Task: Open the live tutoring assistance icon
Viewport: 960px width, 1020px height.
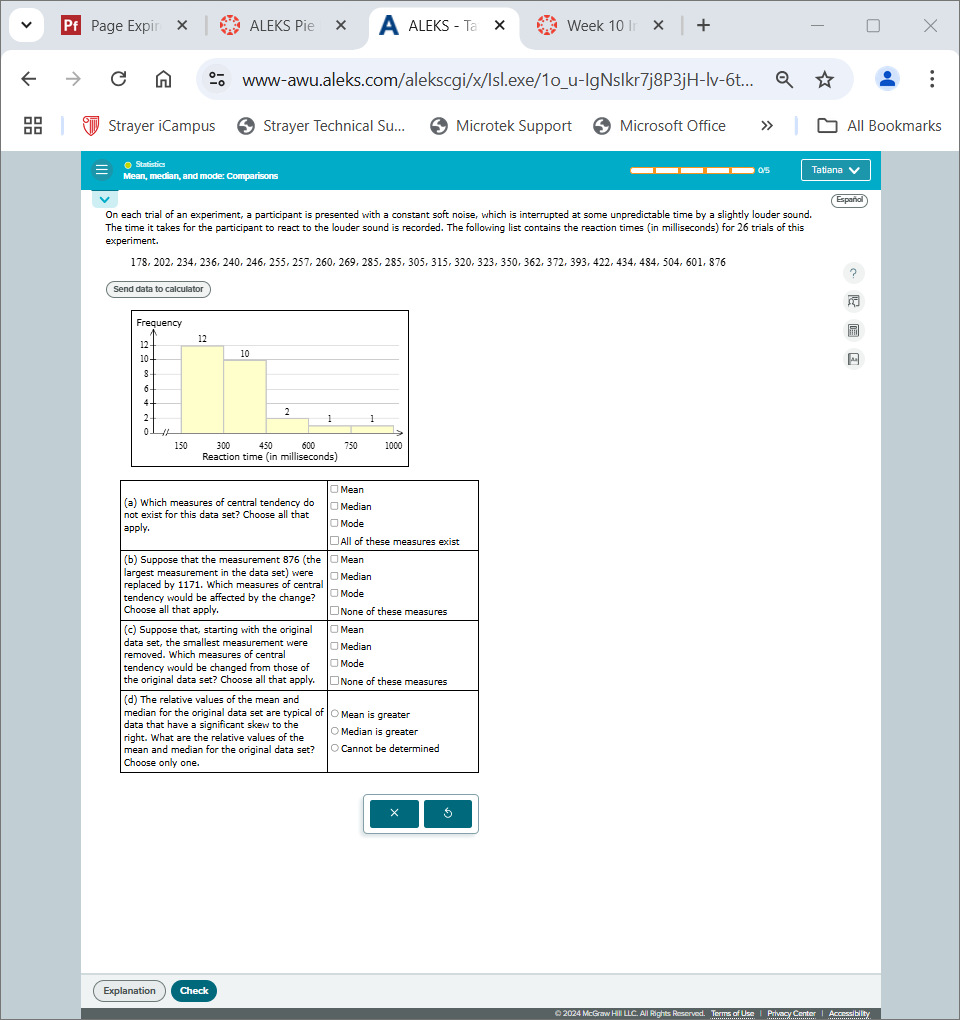Action: [x=853, y=301]
